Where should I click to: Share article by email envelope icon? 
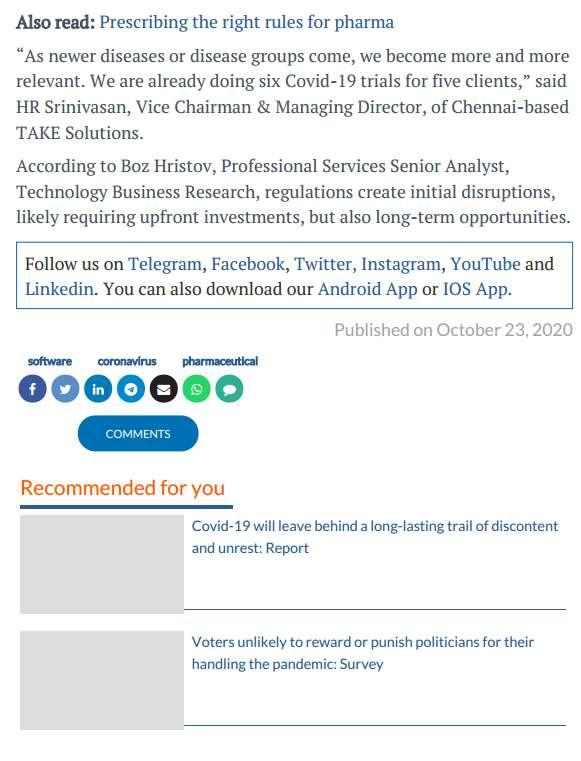[164, 389]
